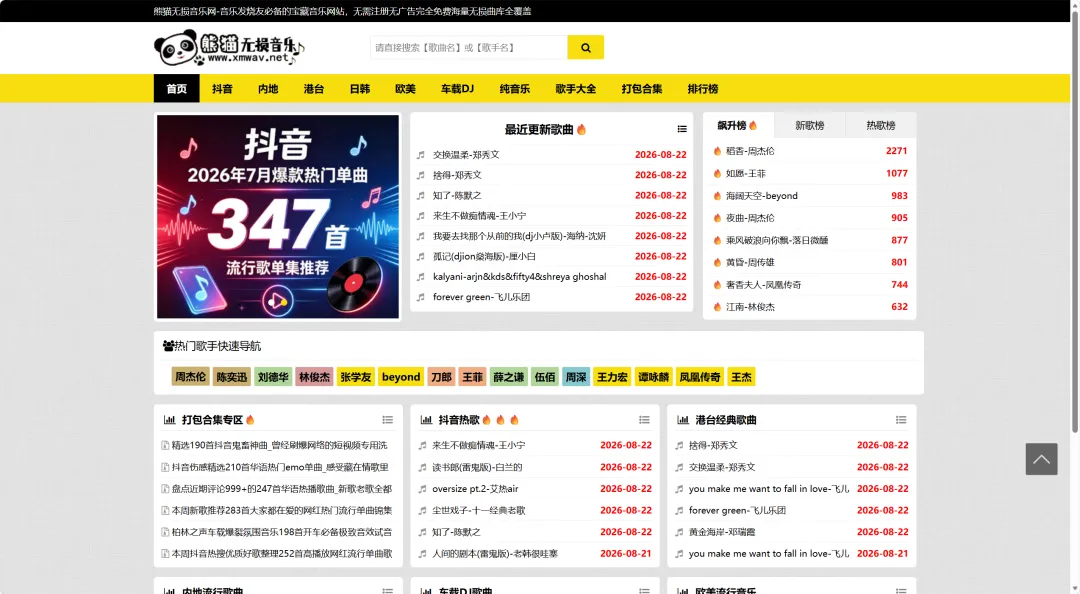Viewport: 1080px width, 594px height.
Task: Click the chart icon beside 打包合集专区
Action: (x=169, y=420)
